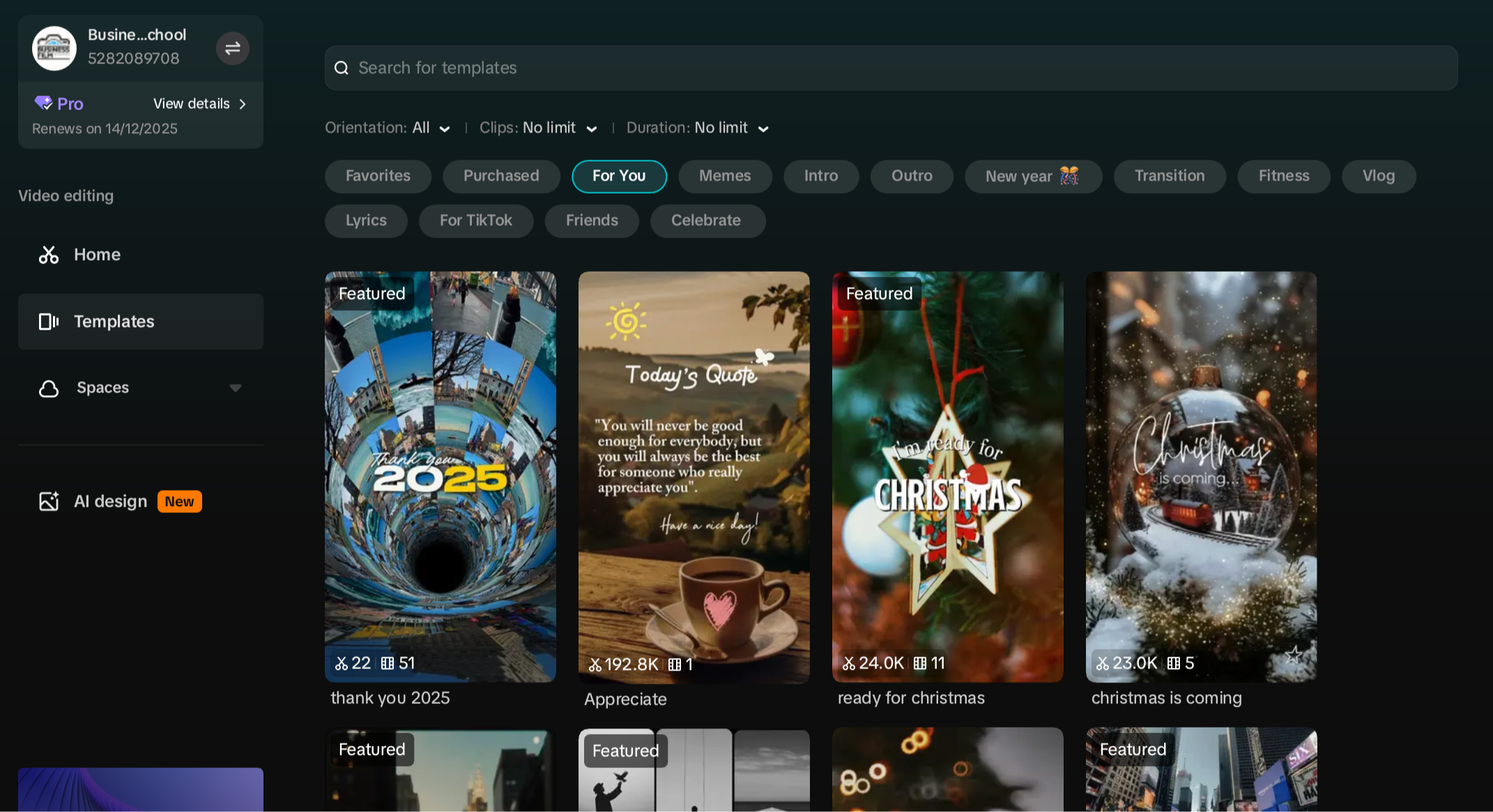Click the search magnifier icon
This screenshot has height=812, width=1493.
(342, 68)
